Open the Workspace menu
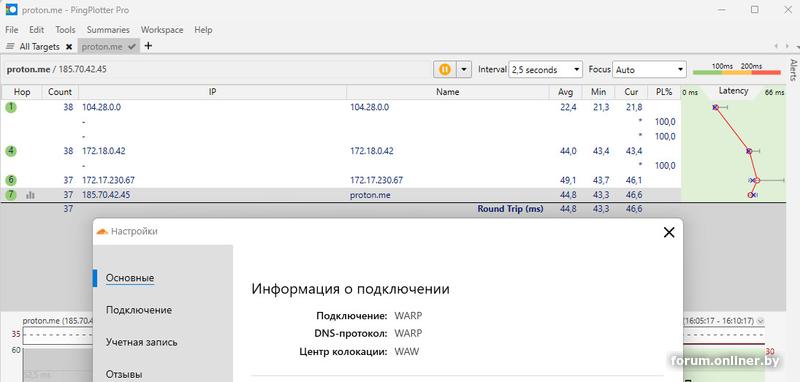 (162, 30)
